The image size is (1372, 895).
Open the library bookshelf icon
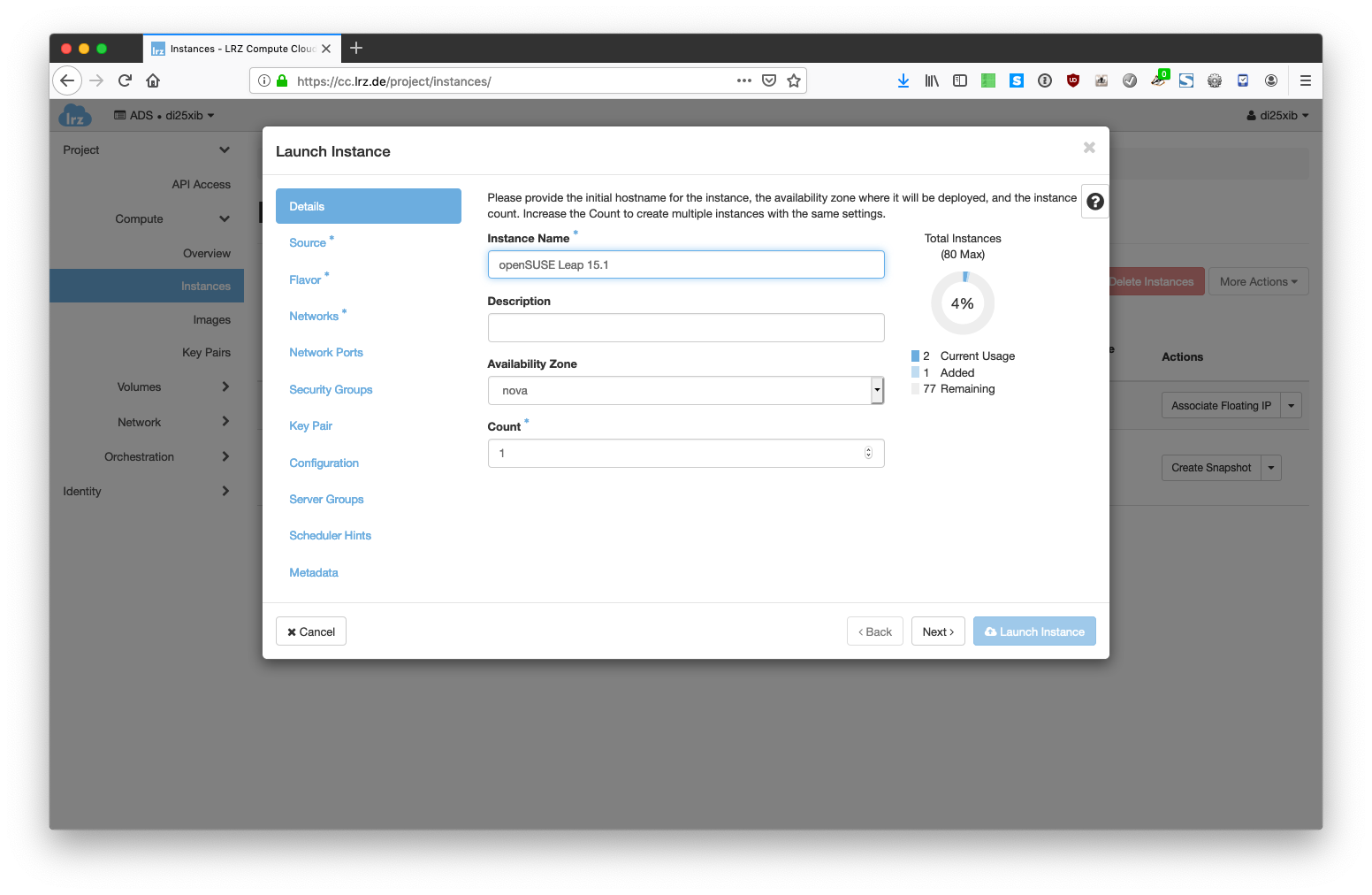click(x=932, y=80)
